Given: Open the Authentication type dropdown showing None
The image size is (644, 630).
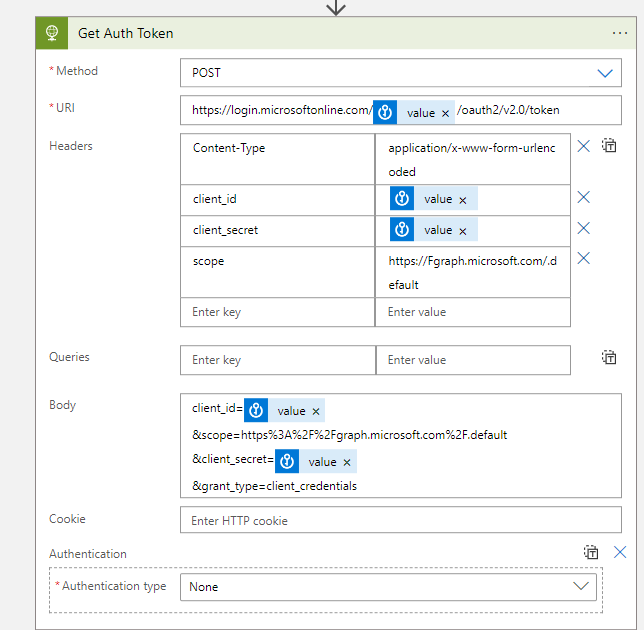Looking at the screenshot, I should pyautogui.click(x=388, y=587).
